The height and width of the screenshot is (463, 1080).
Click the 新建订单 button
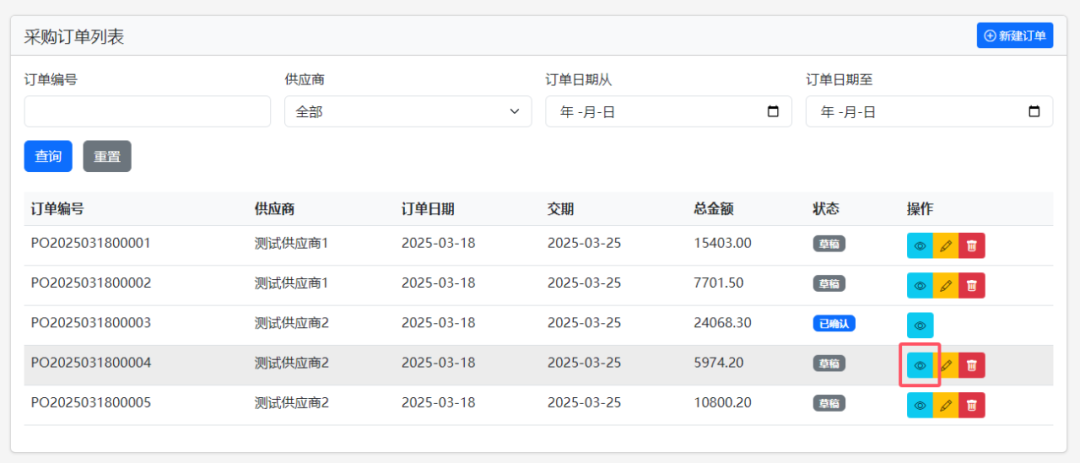coord(1015,36)
